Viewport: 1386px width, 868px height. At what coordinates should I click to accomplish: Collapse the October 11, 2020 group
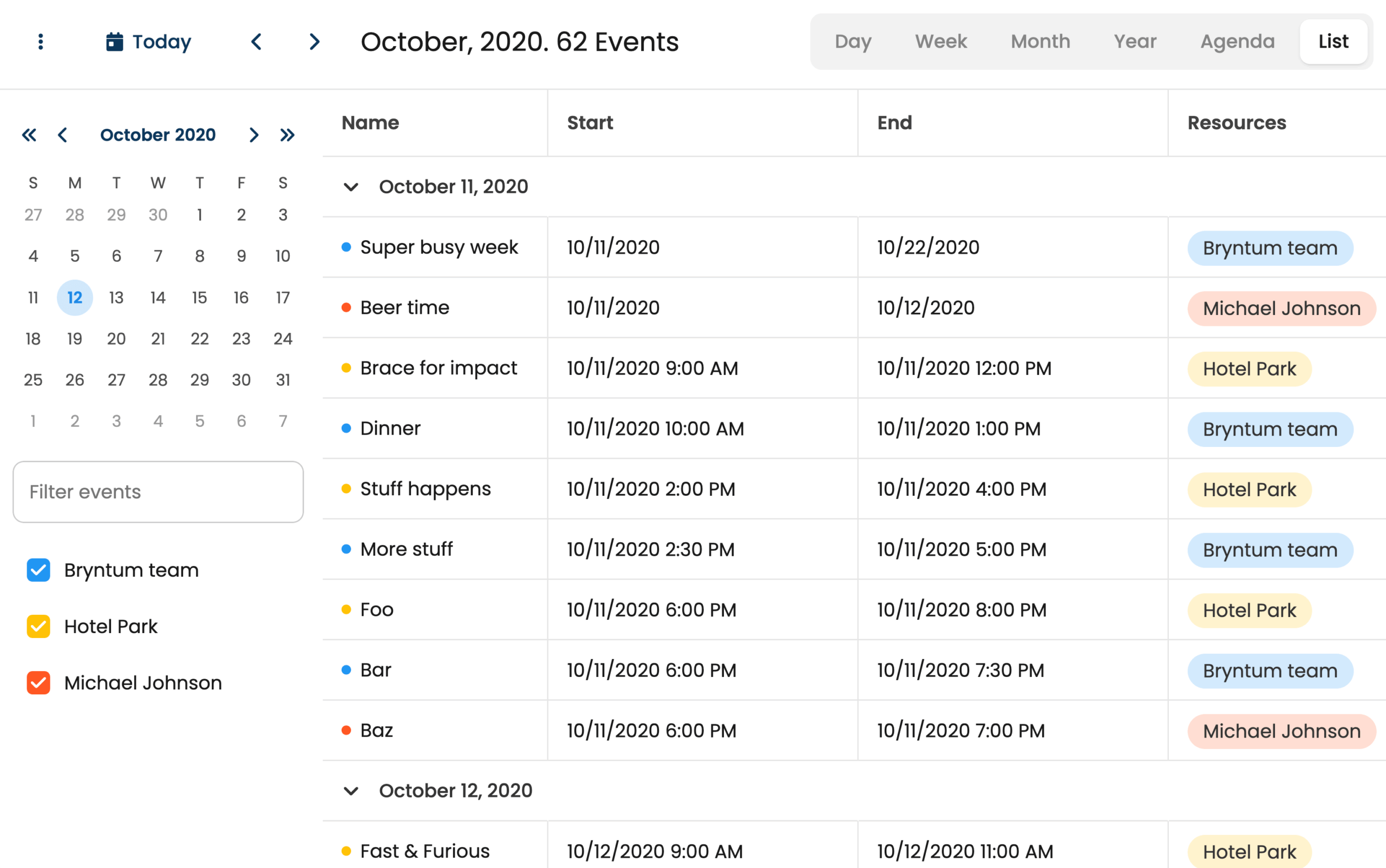351,187
